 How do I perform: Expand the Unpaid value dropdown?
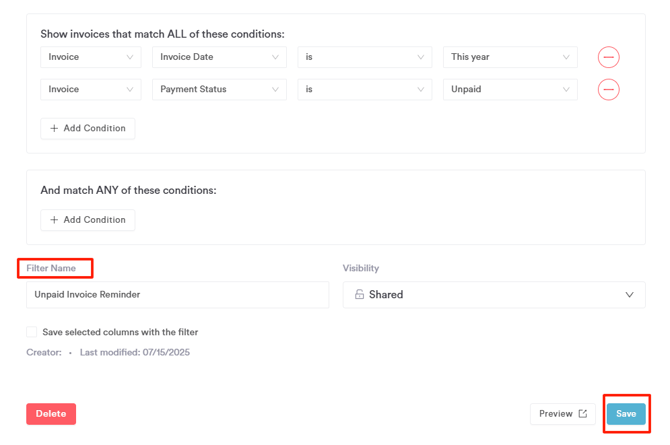510,89
